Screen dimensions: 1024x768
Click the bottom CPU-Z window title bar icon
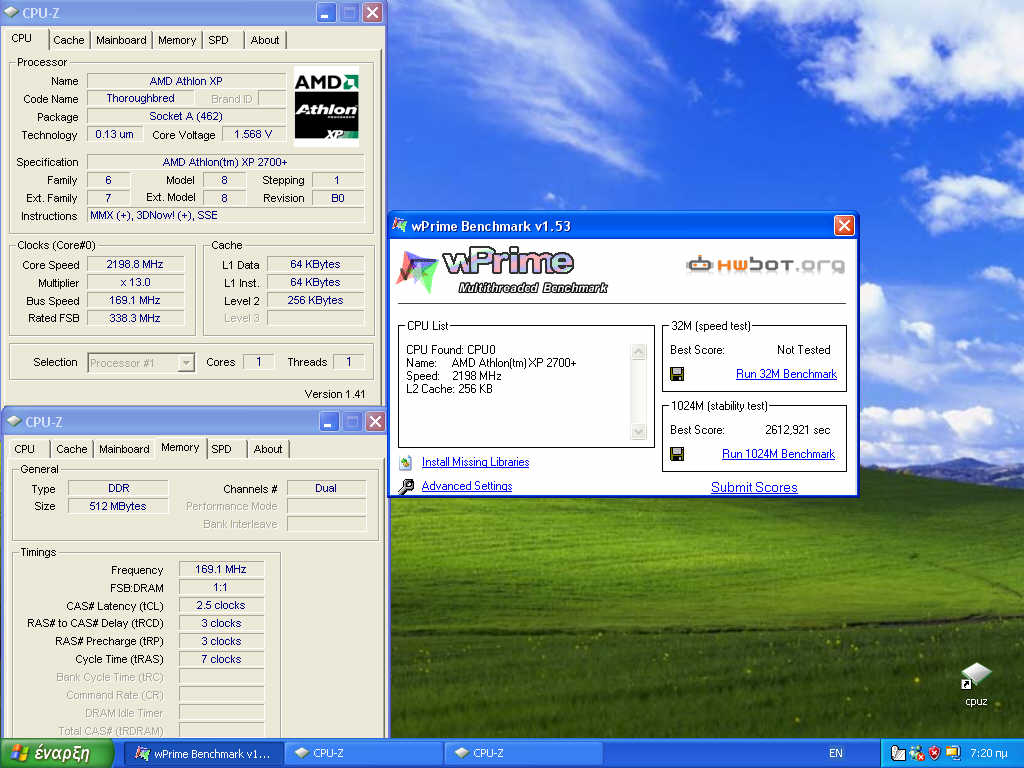coord(14,422)
